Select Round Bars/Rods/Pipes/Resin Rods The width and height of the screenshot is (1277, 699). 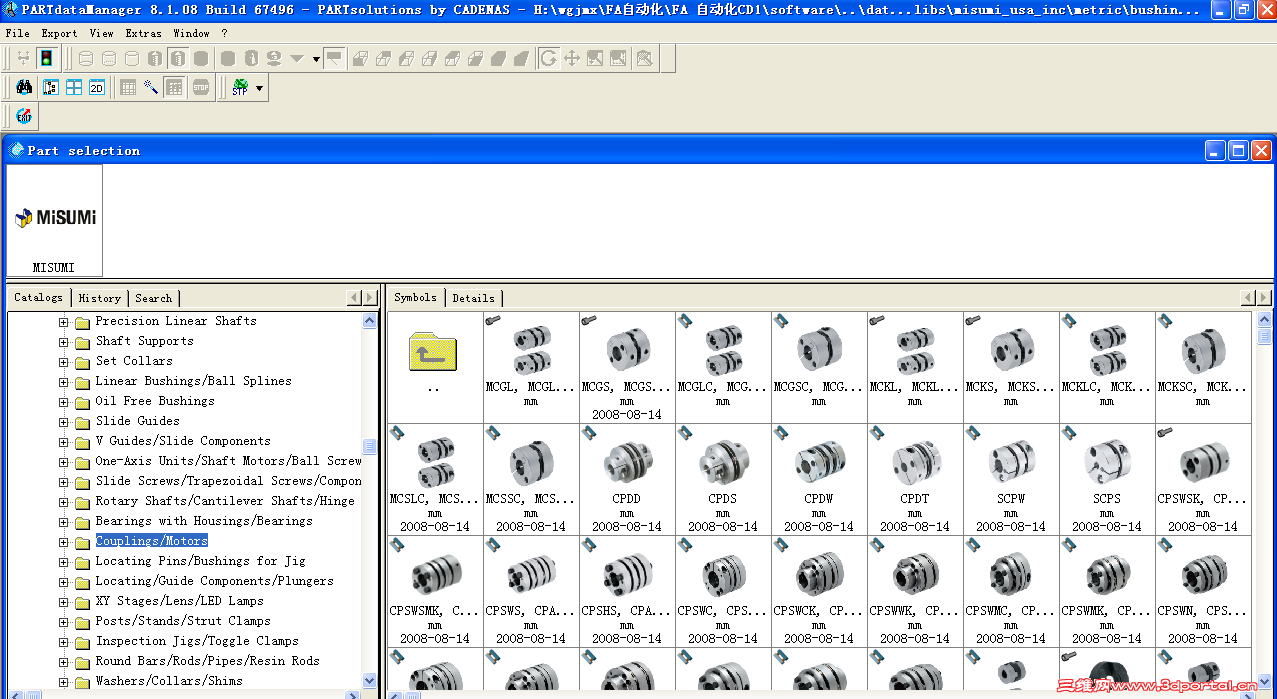208,661
